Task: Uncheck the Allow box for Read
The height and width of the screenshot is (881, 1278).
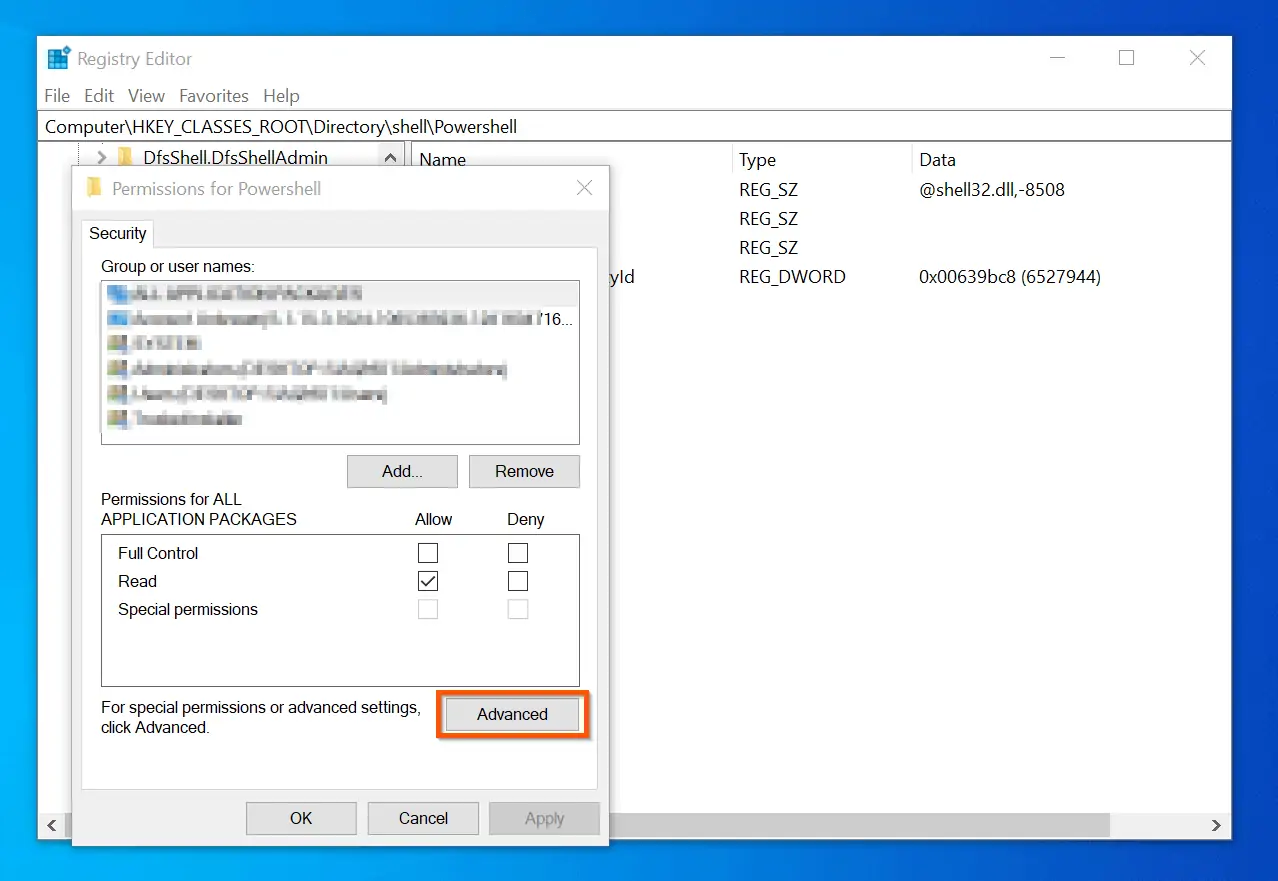Action: tap(428, 581)
